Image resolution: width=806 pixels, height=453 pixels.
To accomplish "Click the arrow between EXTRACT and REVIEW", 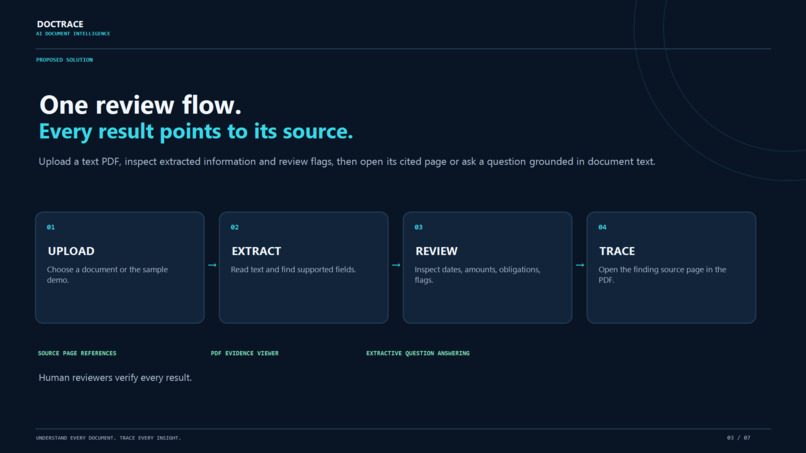I will [x=396, y=265].
